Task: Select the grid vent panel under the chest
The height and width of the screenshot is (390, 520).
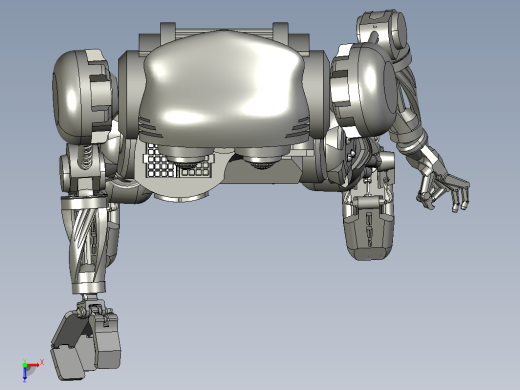Action: [178, 162]
